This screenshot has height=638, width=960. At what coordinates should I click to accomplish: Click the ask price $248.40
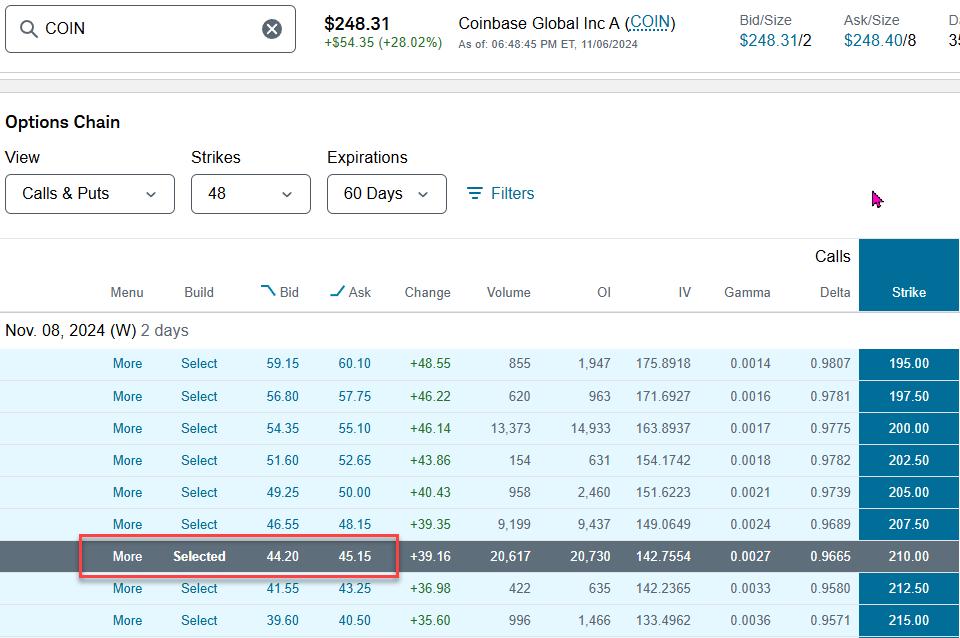pos(873,40)
